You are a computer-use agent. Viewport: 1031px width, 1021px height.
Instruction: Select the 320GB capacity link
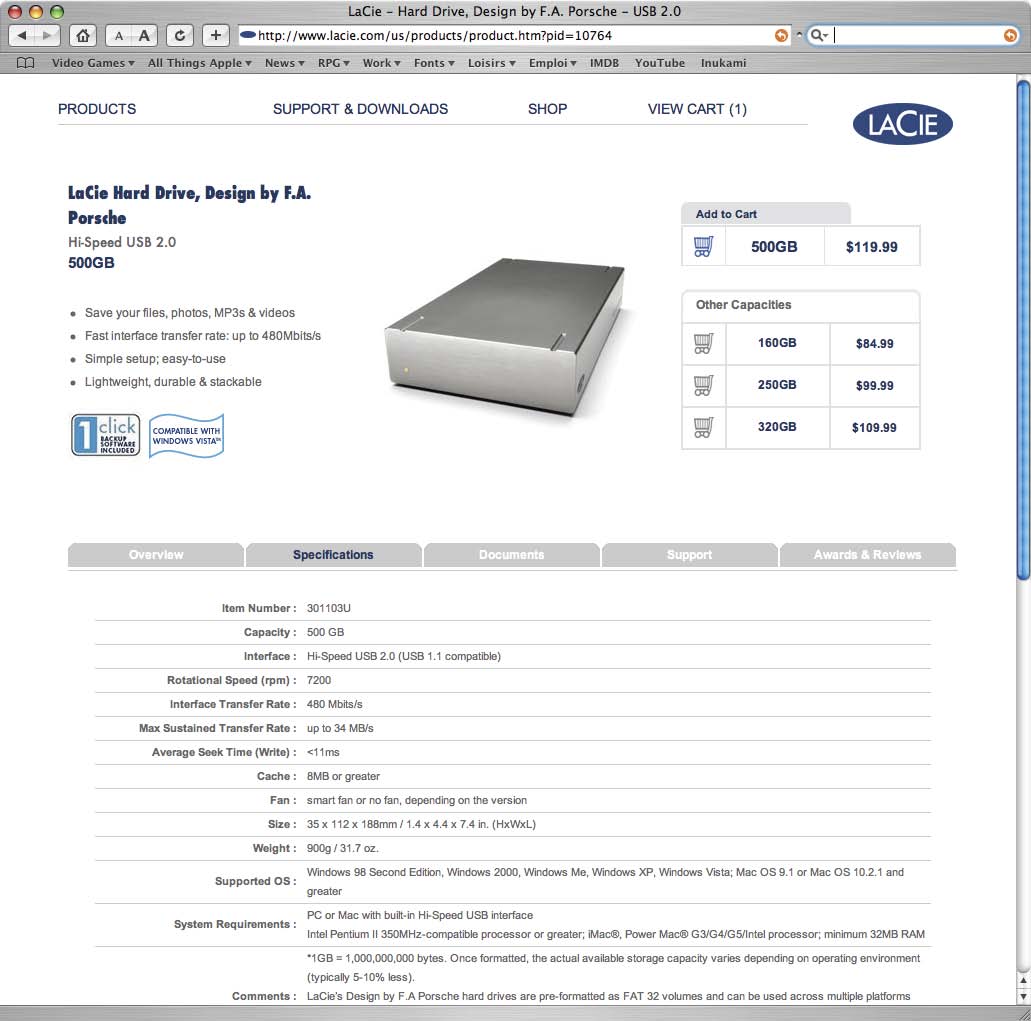click(777, 427)
